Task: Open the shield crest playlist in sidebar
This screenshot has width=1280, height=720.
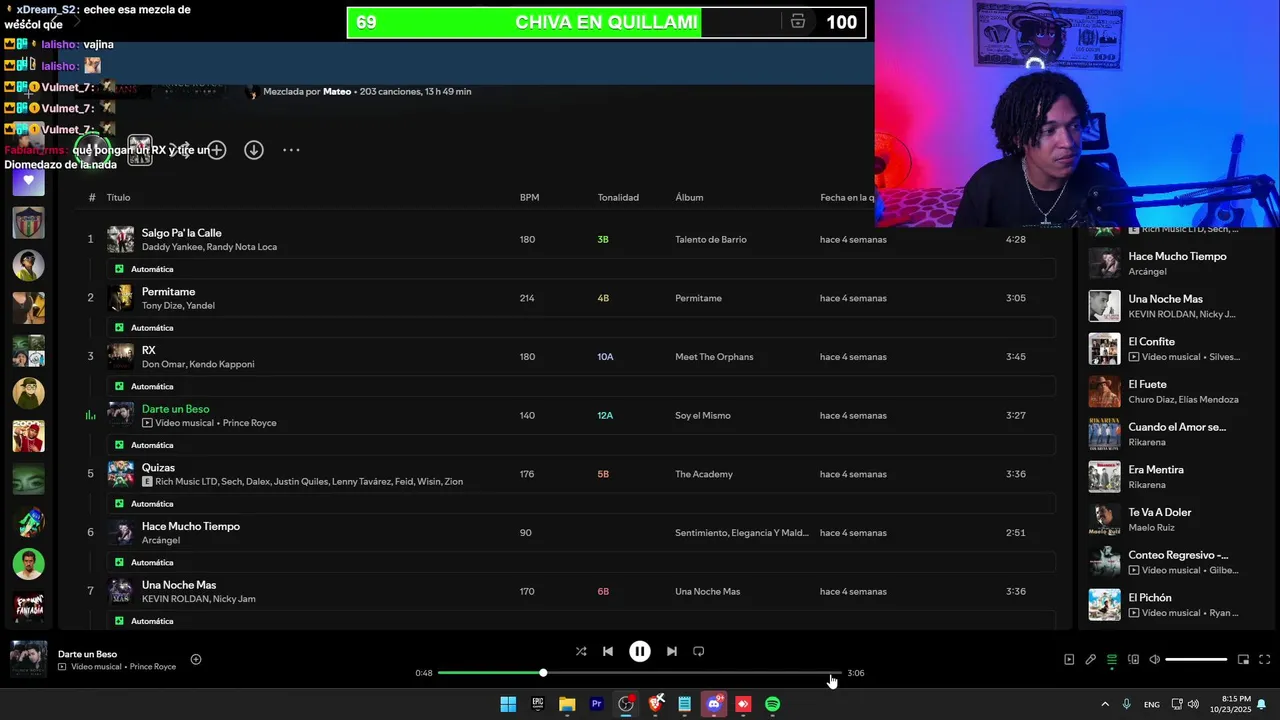Action: pyautogui.click(x=28, y=223)
